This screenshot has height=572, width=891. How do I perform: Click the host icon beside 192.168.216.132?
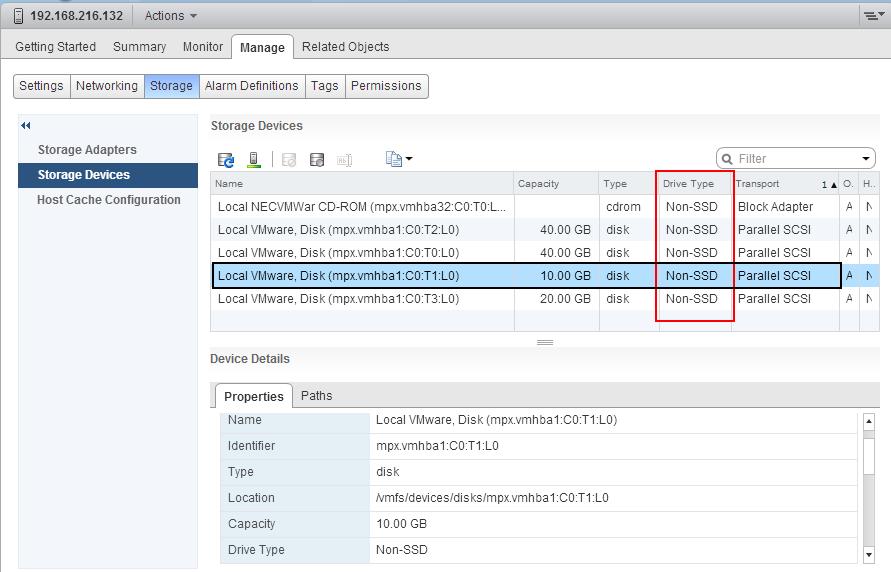click(x=18, y=16)
